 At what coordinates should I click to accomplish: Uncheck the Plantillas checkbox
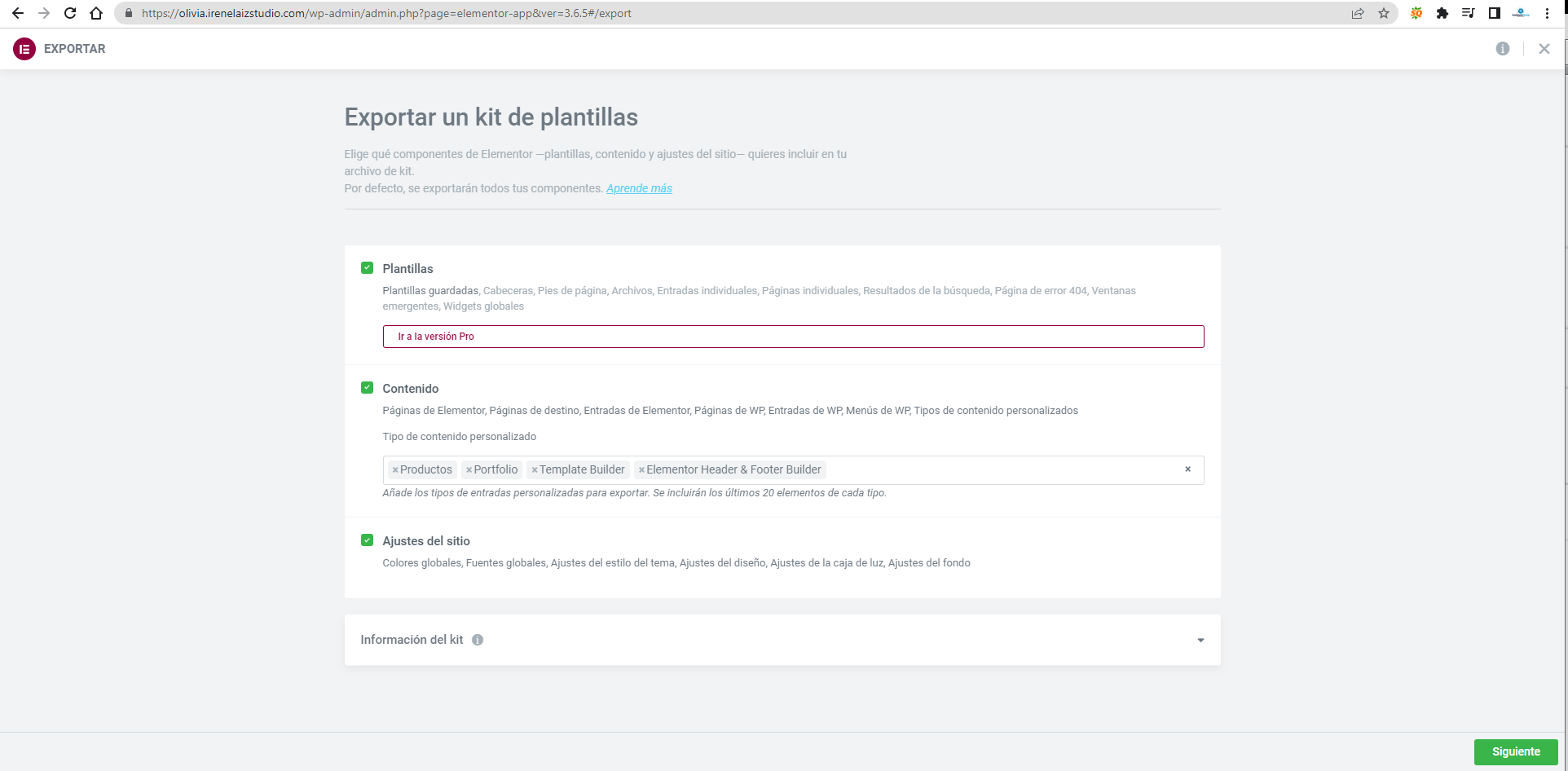point(368,268)
